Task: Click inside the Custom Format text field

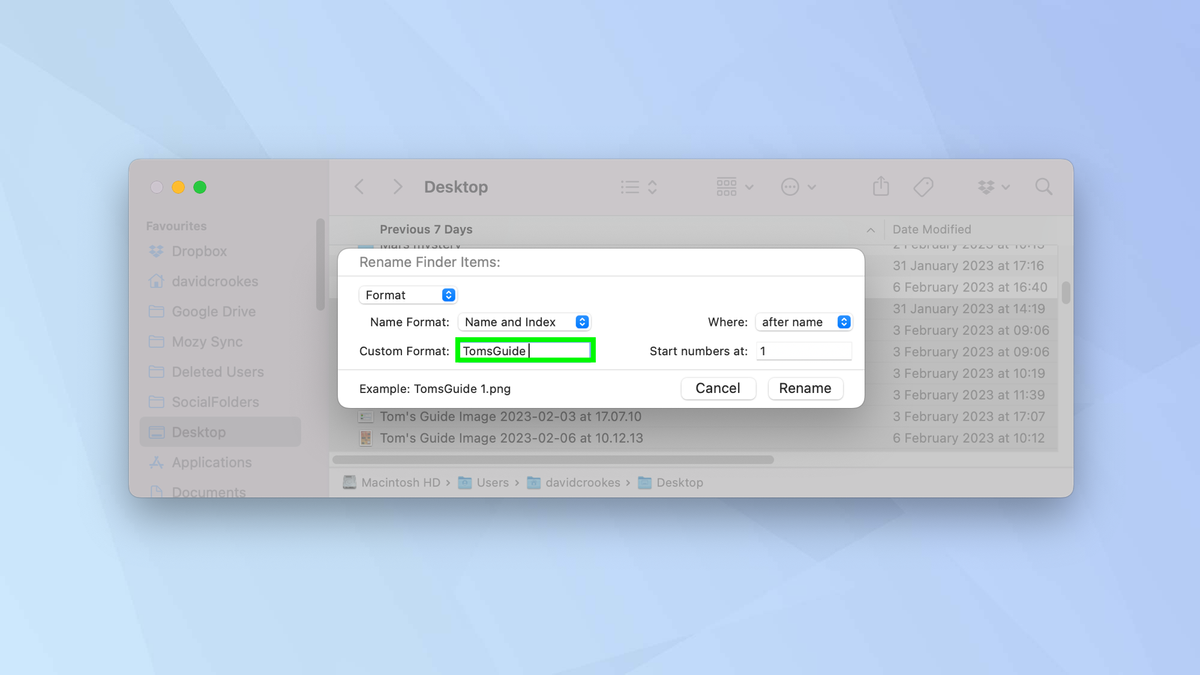Action: tap(525, 350)
